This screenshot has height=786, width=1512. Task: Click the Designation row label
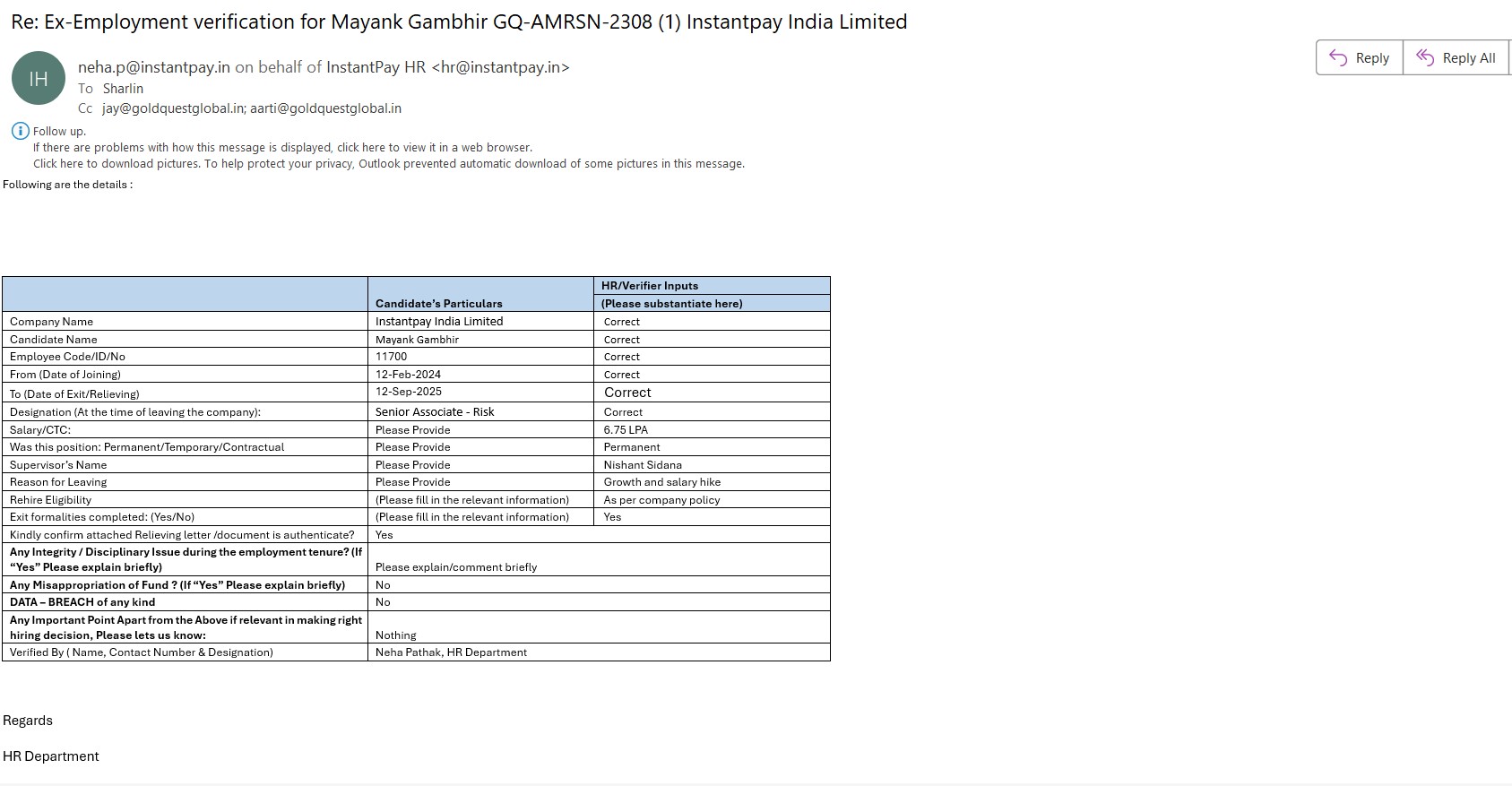coord(135,412)
